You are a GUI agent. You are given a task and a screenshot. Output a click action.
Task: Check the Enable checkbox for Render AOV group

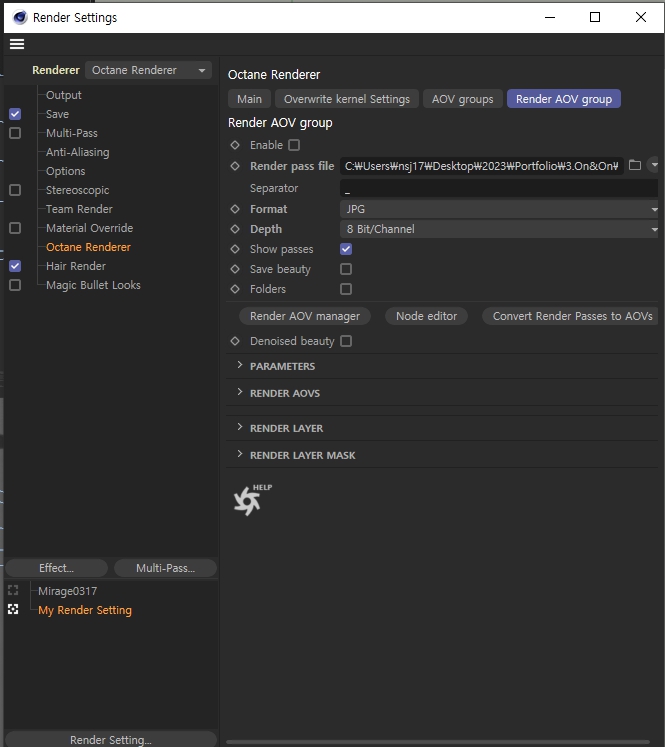click(x=294, y=145)
